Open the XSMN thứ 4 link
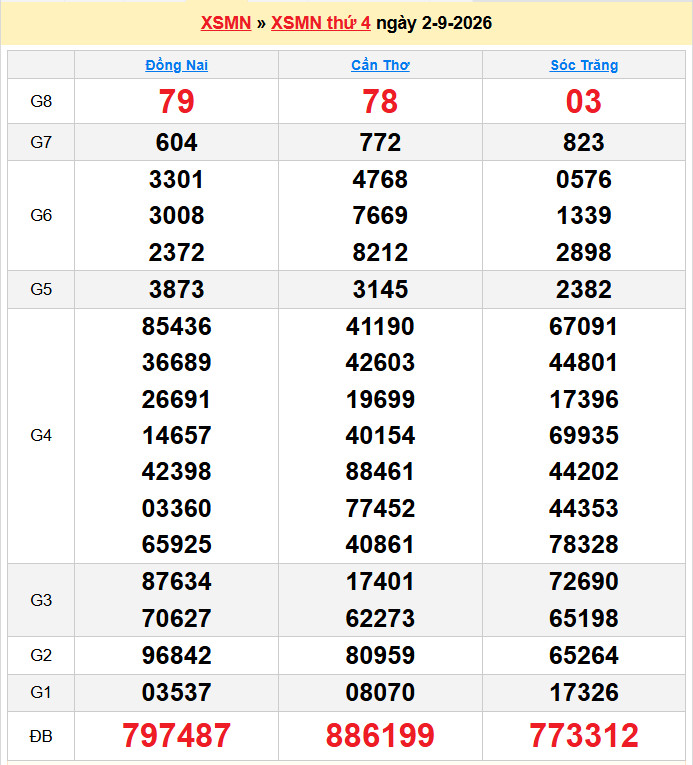The width and height of the screenshot is (693, 765). (321, 23)
